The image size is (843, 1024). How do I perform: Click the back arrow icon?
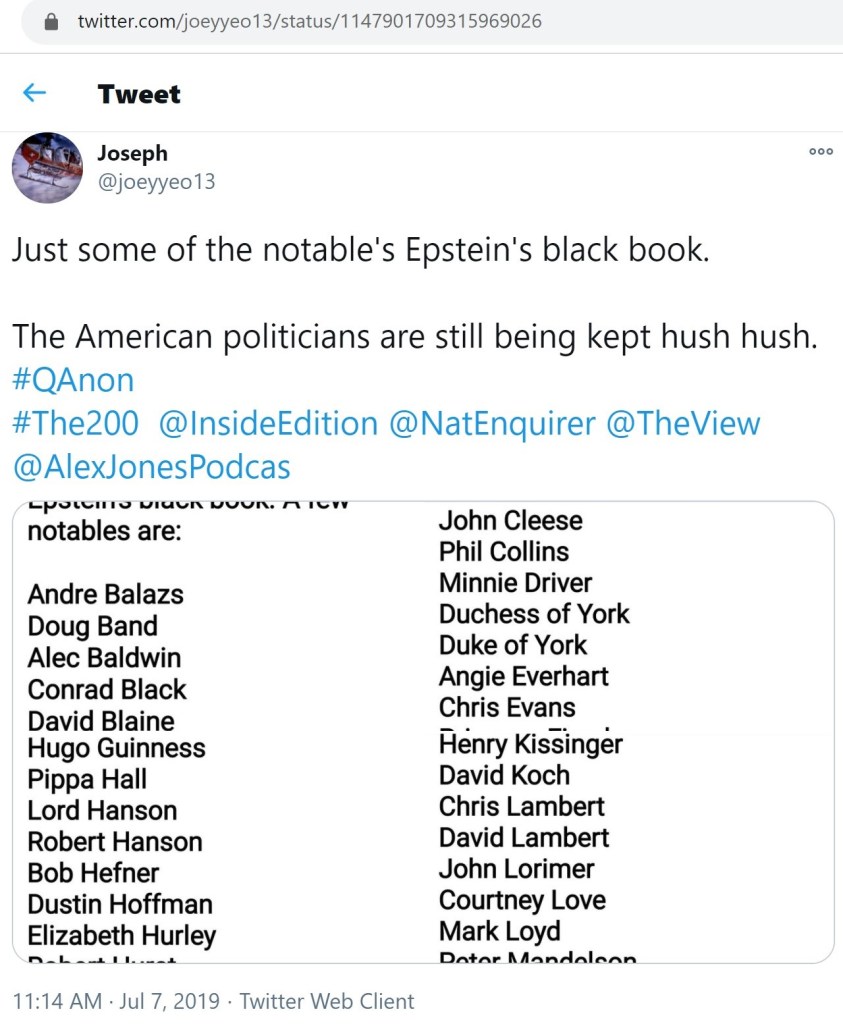(x=34, y=94)
